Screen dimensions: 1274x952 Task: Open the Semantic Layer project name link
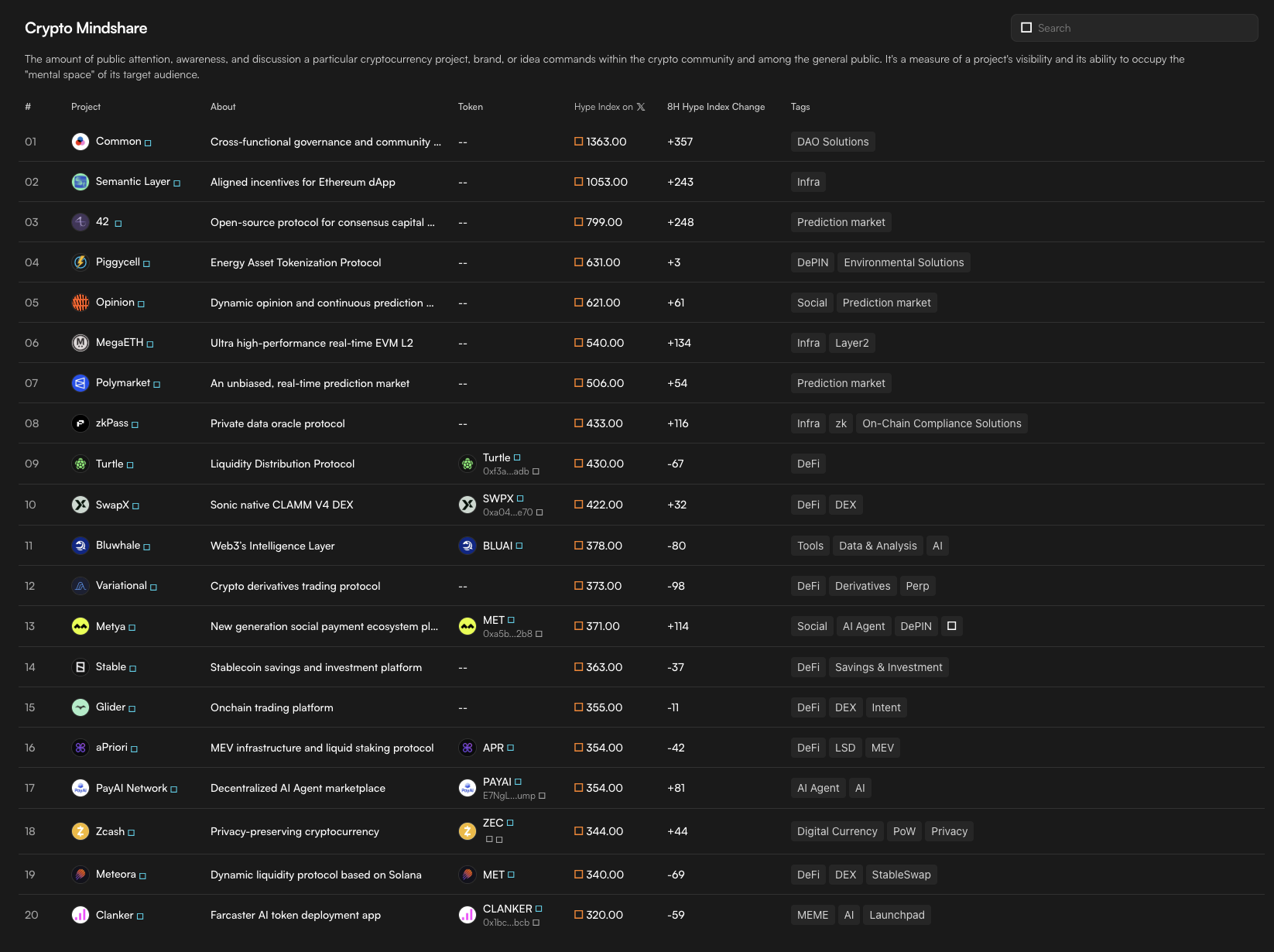coord(133,181)
